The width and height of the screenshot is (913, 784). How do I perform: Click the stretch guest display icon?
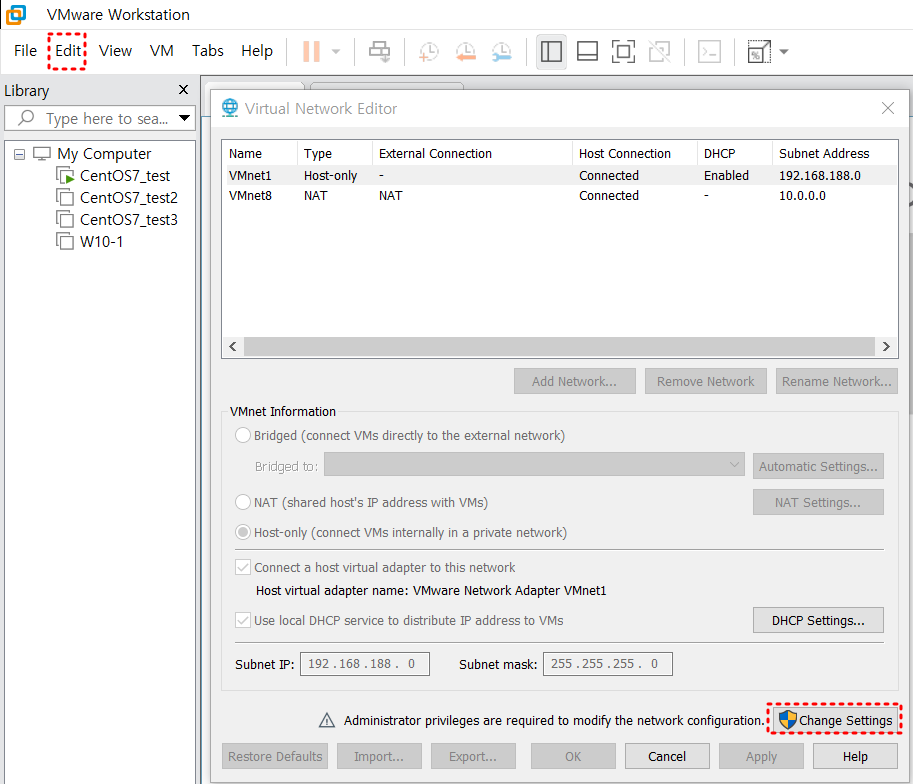(759, 51)
